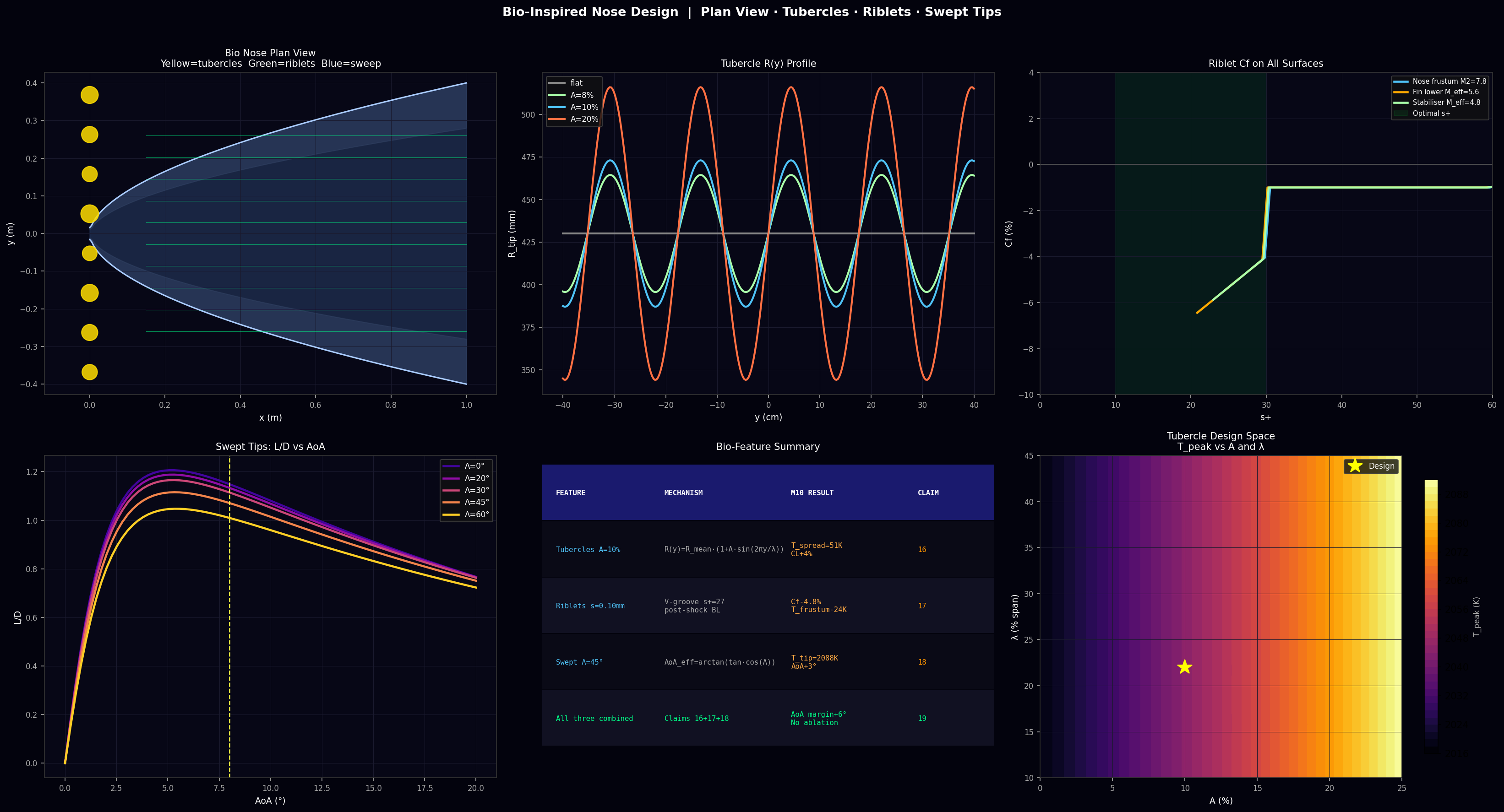The width and height of the screenshot is (1504, 812).
Task: Click the 'A=10%' legend entry
Action: tap(573, 107)
